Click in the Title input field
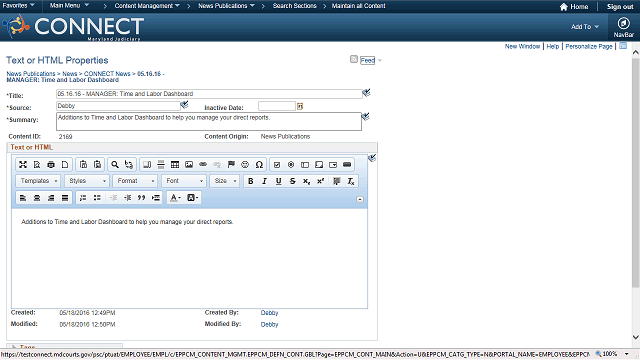Viewport: 640px width, 360px height. click(209, 94)
